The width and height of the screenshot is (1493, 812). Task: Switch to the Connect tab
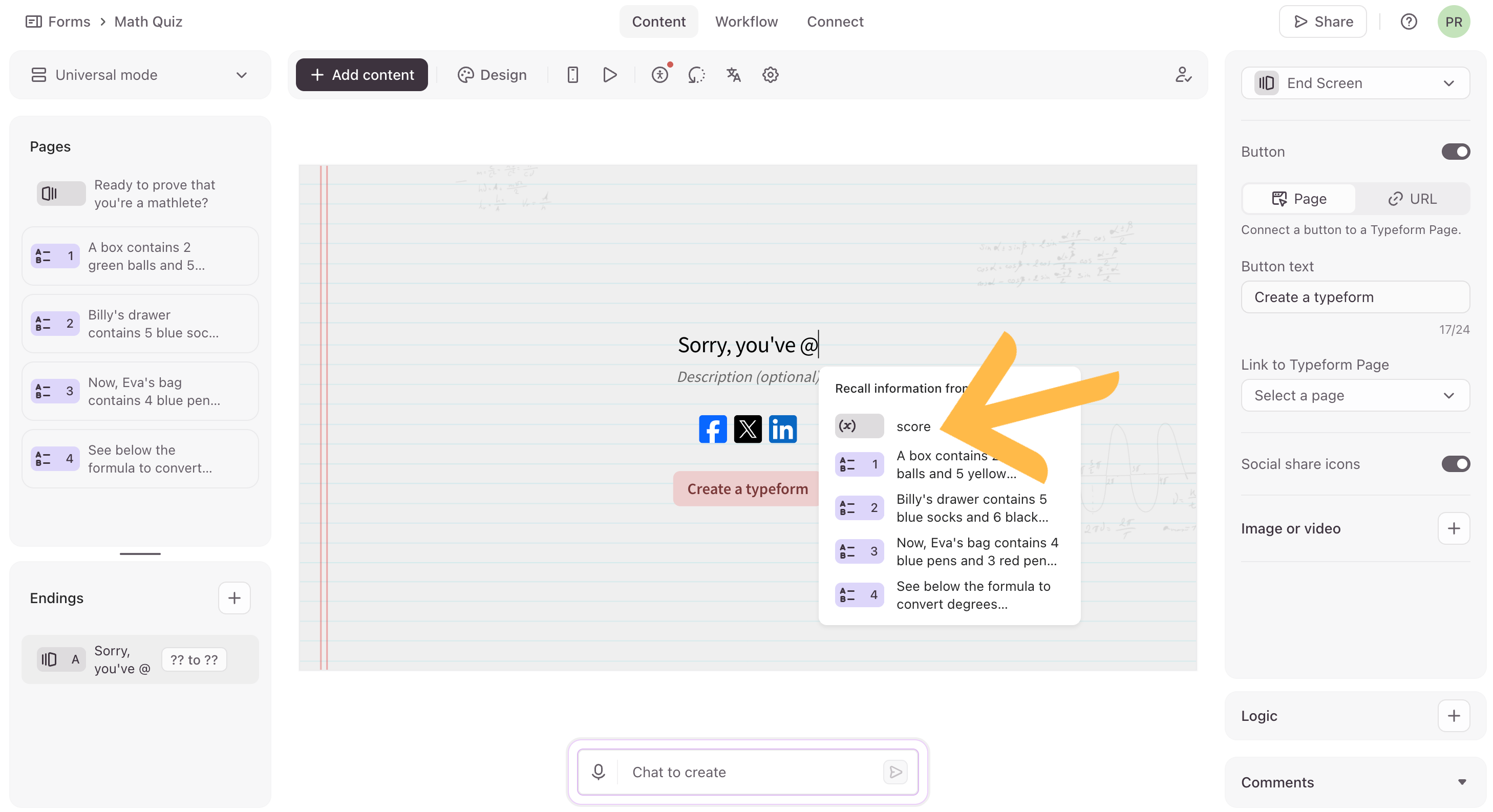[x=835, y=22]
